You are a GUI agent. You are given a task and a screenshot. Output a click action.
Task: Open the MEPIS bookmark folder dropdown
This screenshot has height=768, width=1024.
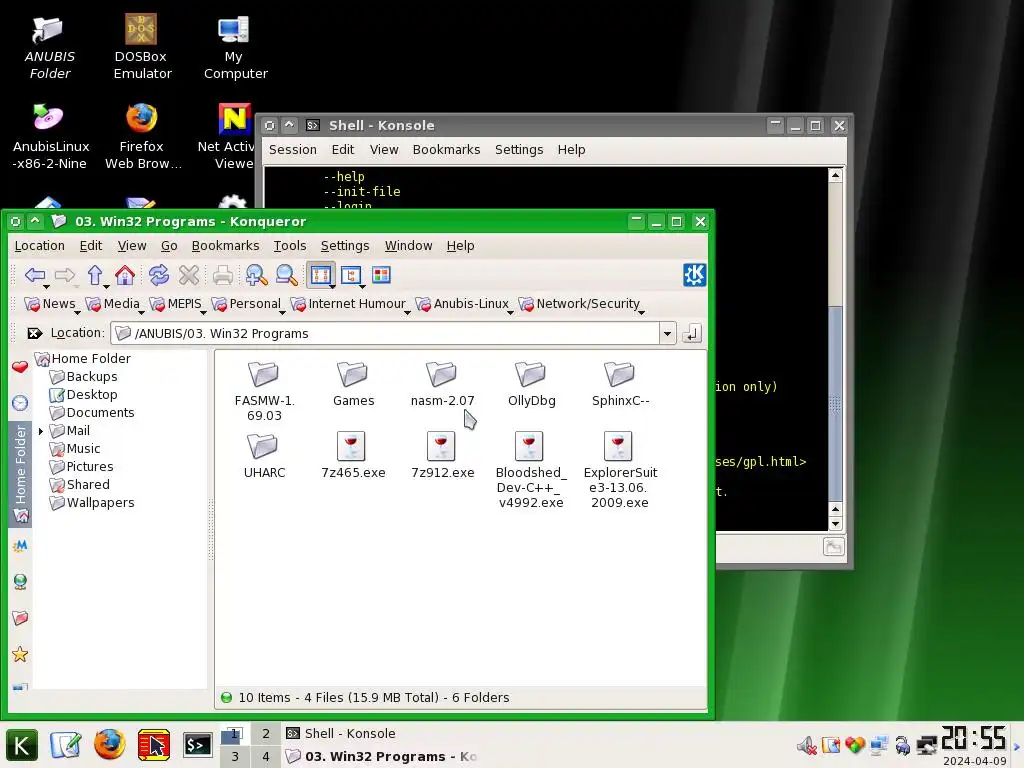pos(176,304)
